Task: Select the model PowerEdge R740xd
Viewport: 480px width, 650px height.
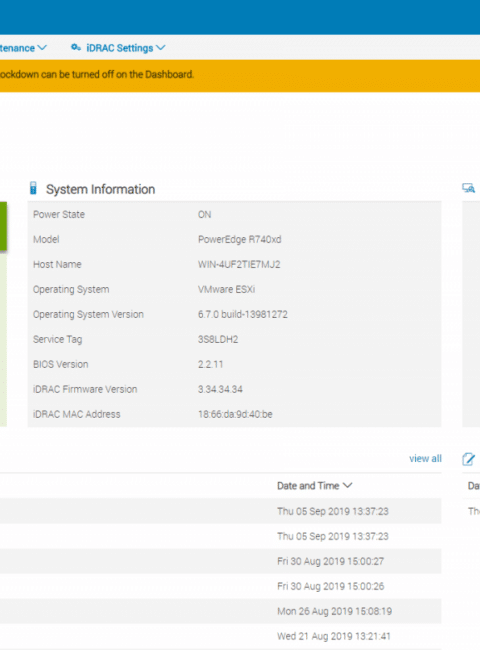Action: [240, 239]
